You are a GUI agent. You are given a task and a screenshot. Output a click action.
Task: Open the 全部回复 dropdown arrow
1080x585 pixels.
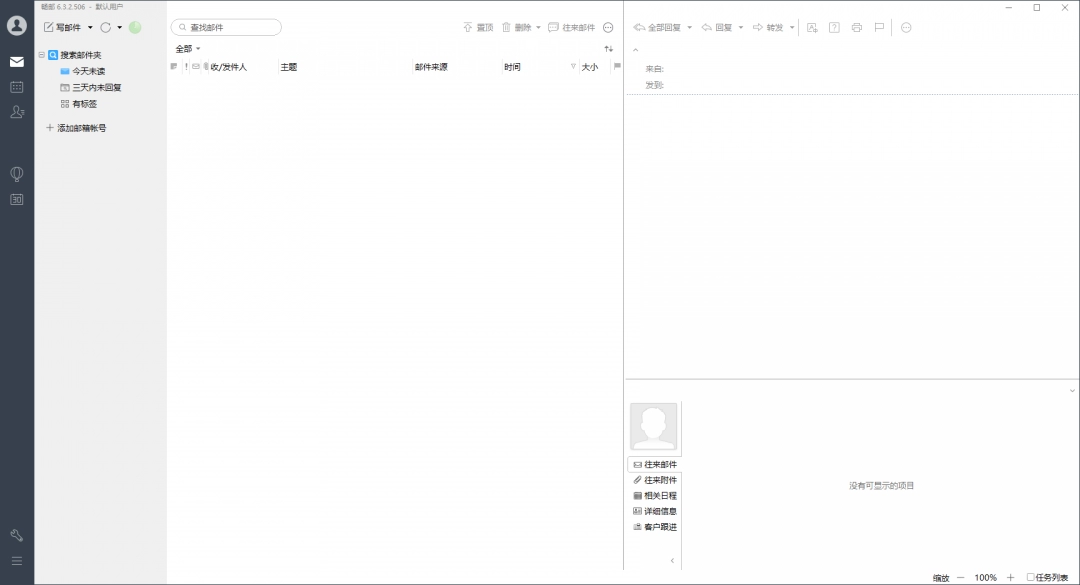[x=689, y=28]
